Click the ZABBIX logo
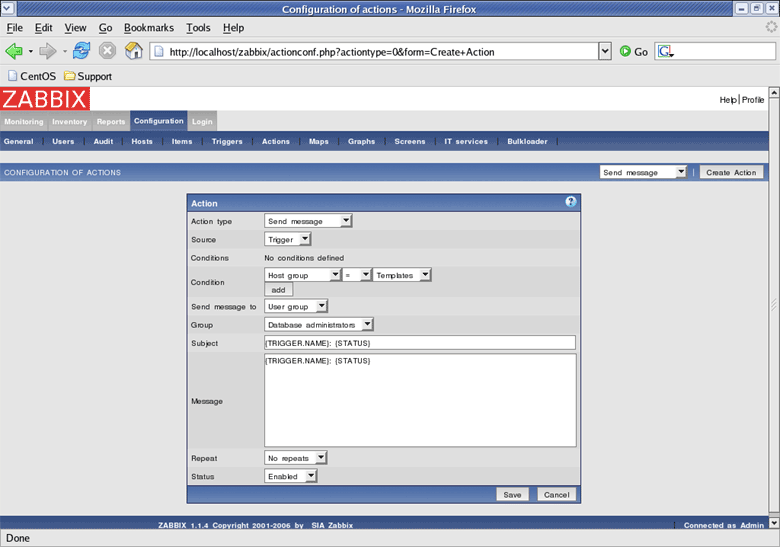Viewport: 780px width, 547px height. point(44,99)
